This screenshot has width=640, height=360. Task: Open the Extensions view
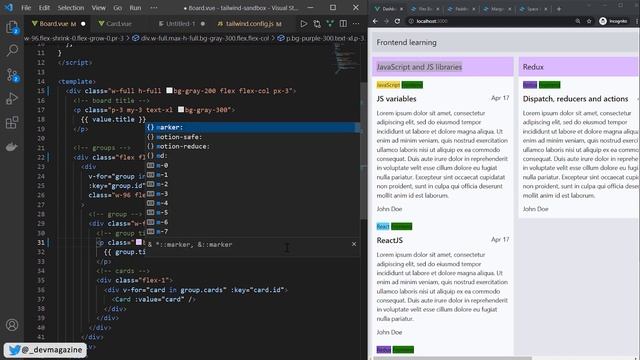(12, 122)
